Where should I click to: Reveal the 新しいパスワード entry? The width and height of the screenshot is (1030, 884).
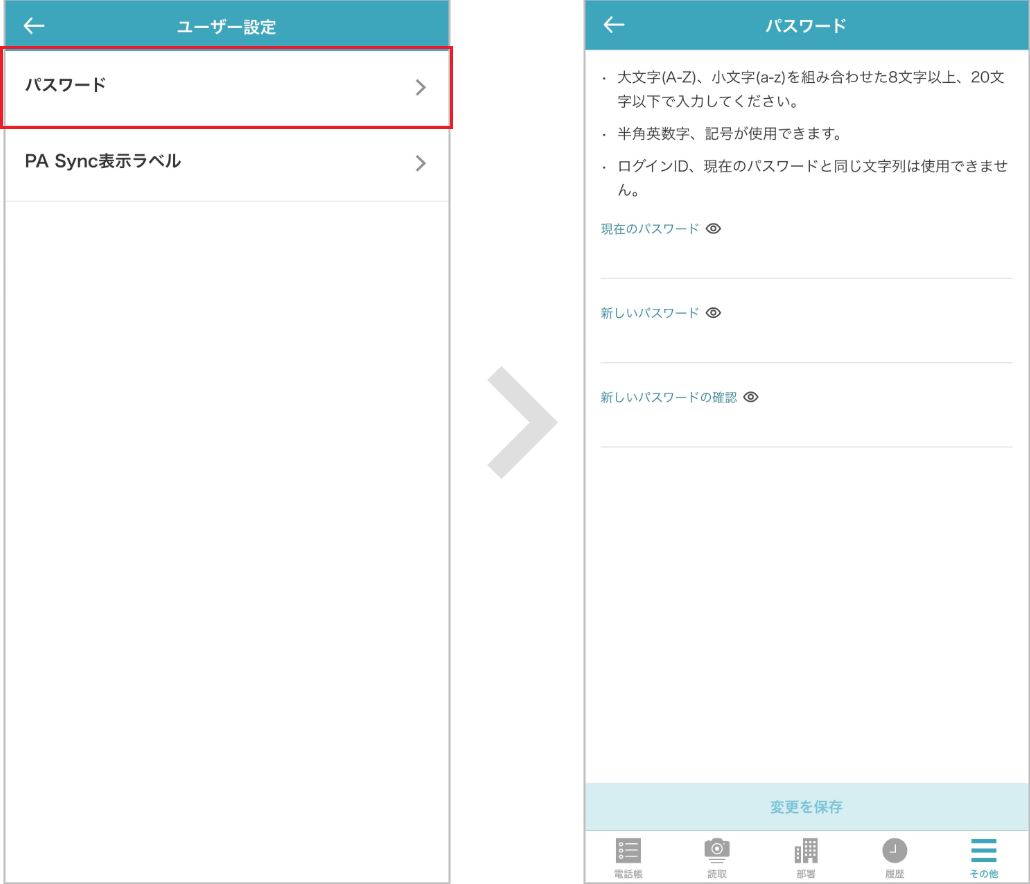point(712,313)
